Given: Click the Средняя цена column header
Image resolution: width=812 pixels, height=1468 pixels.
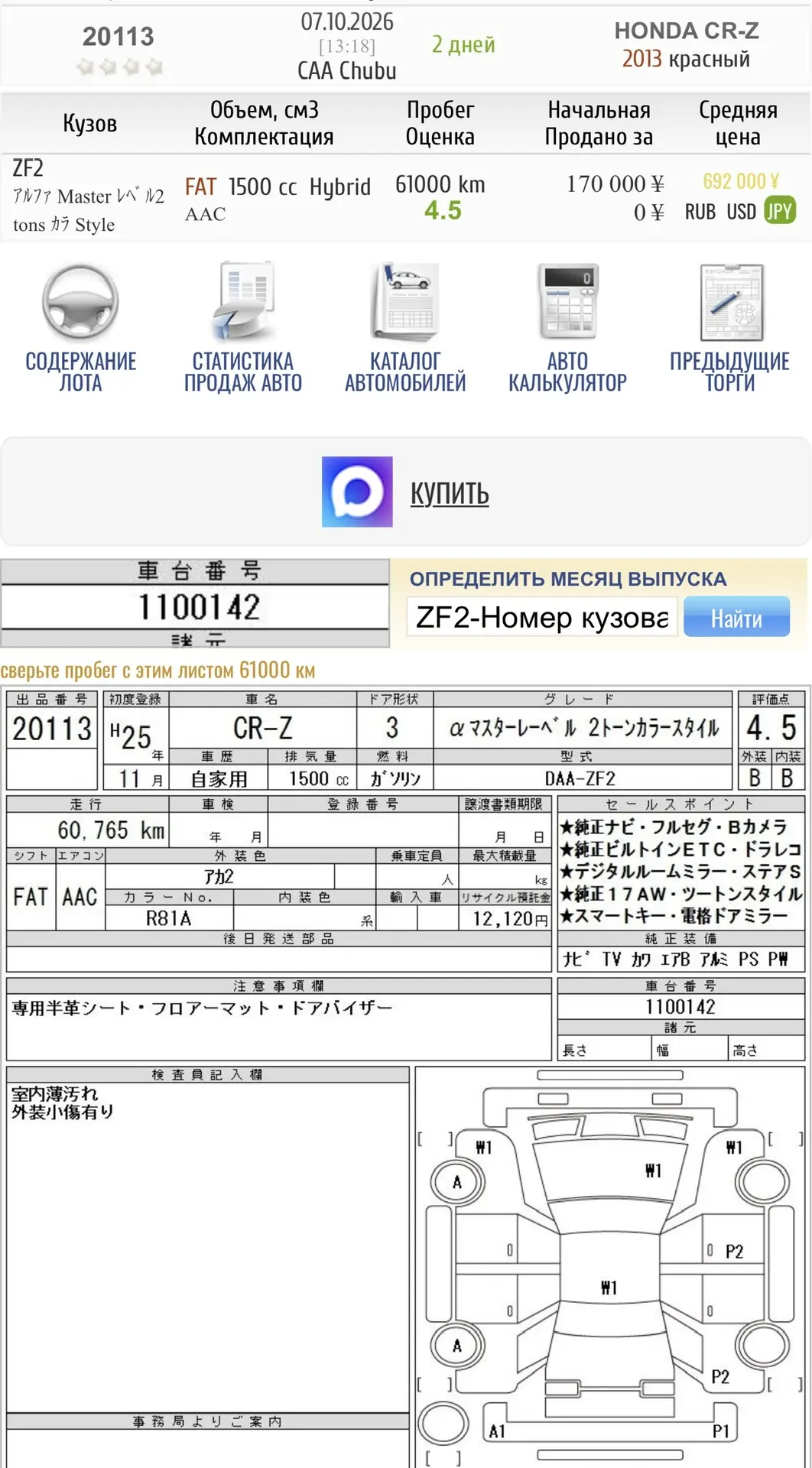Looking at the screenshot, I should click(738, 123).
